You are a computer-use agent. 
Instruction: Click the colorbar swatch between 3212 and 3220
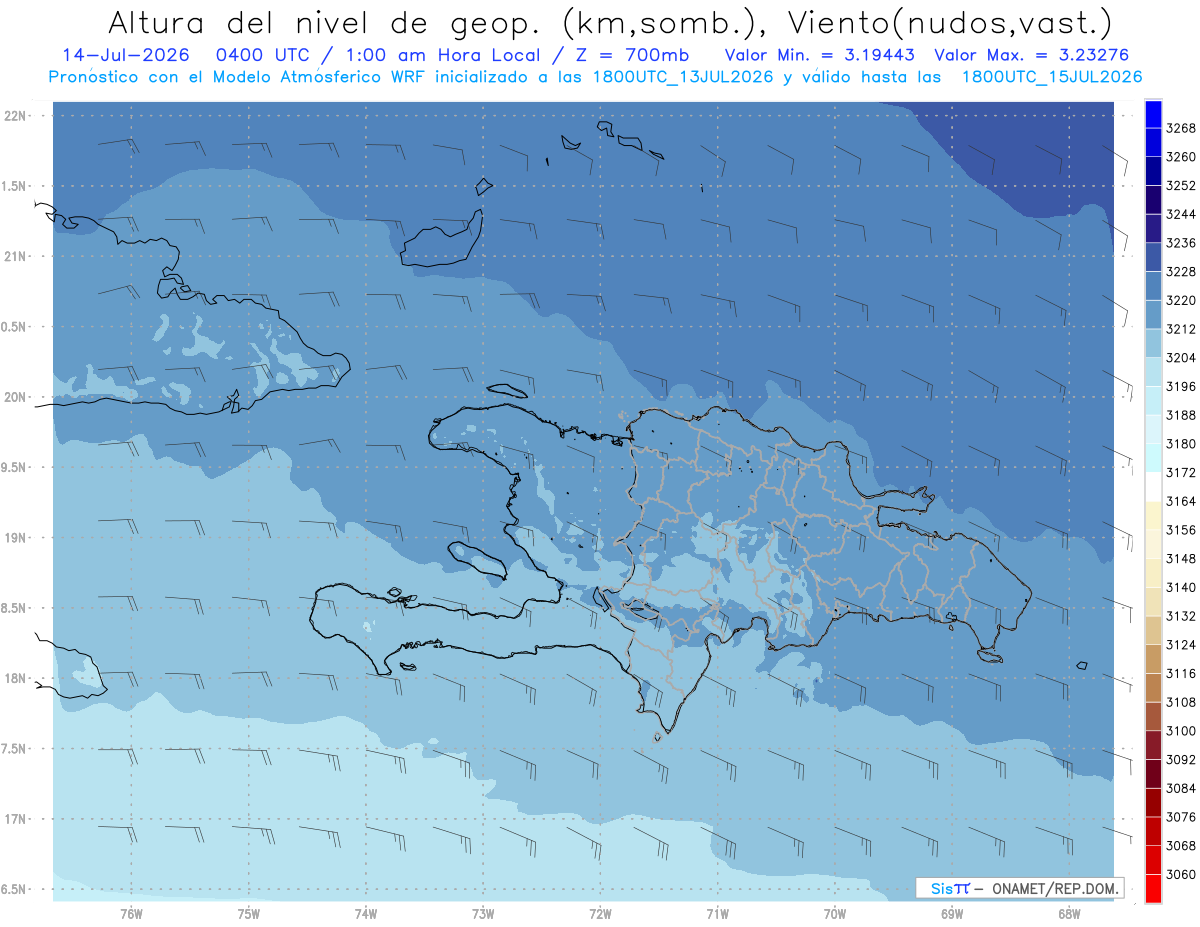point(1153,314)
